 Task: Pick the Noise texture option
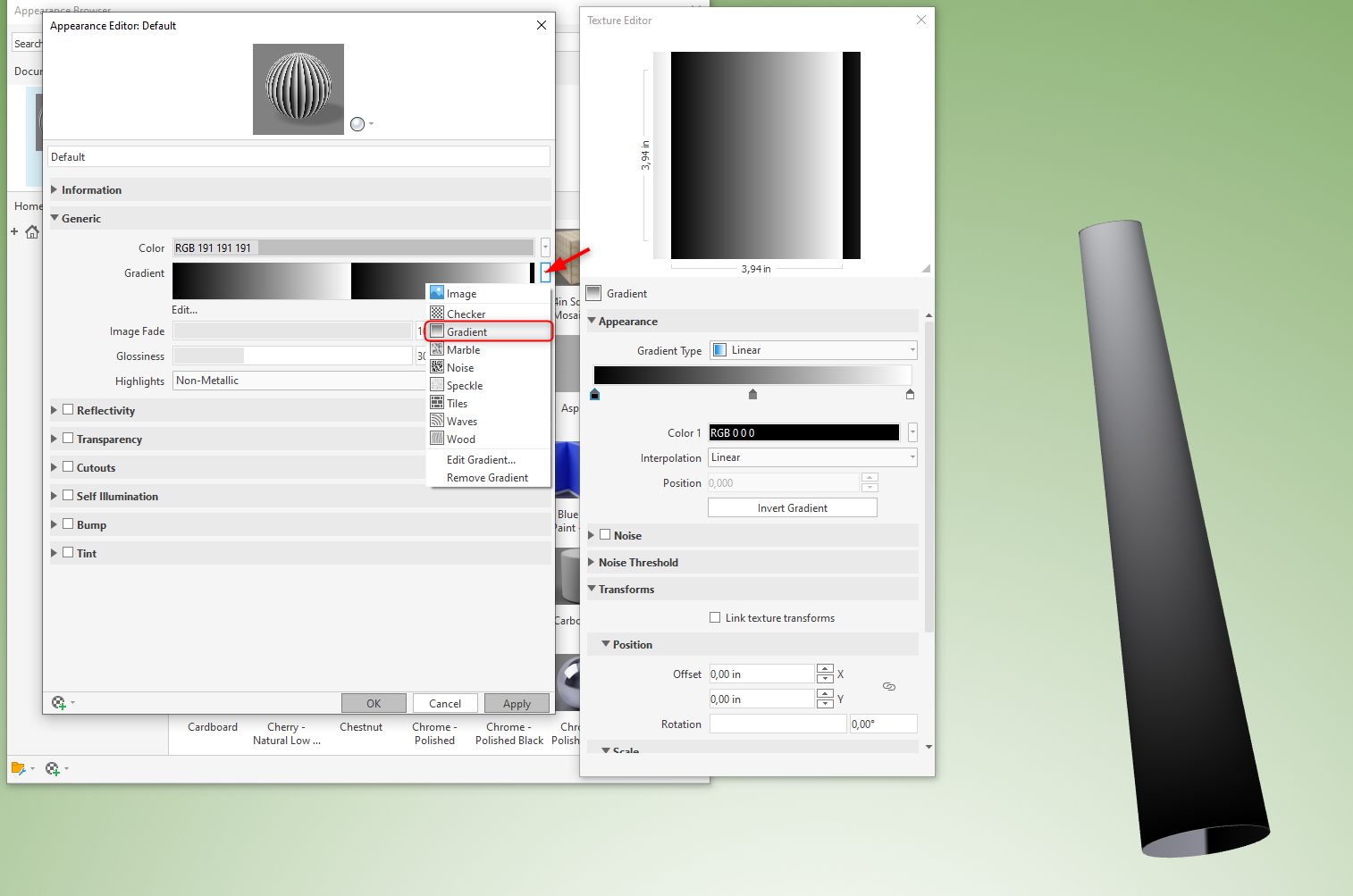[459, 367]
